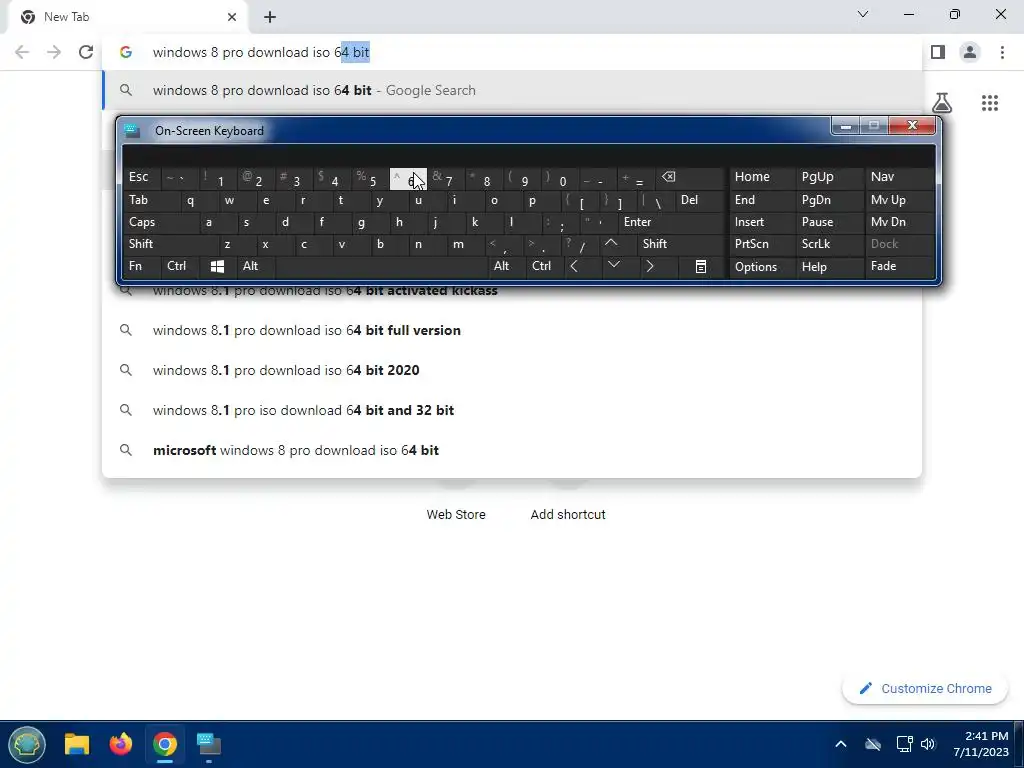Toggle Fn key on On-Screen Keyboard
Screen dimensions: 1024x768
[140, 266]
